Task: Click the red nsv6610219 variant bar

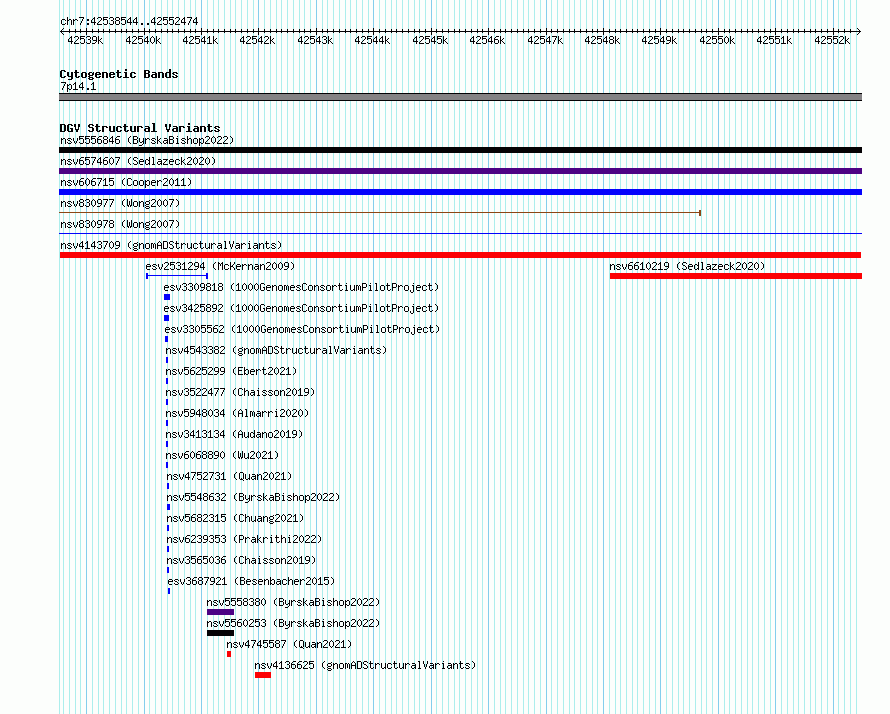Action: pyautogui.click(x=736, y=276)
